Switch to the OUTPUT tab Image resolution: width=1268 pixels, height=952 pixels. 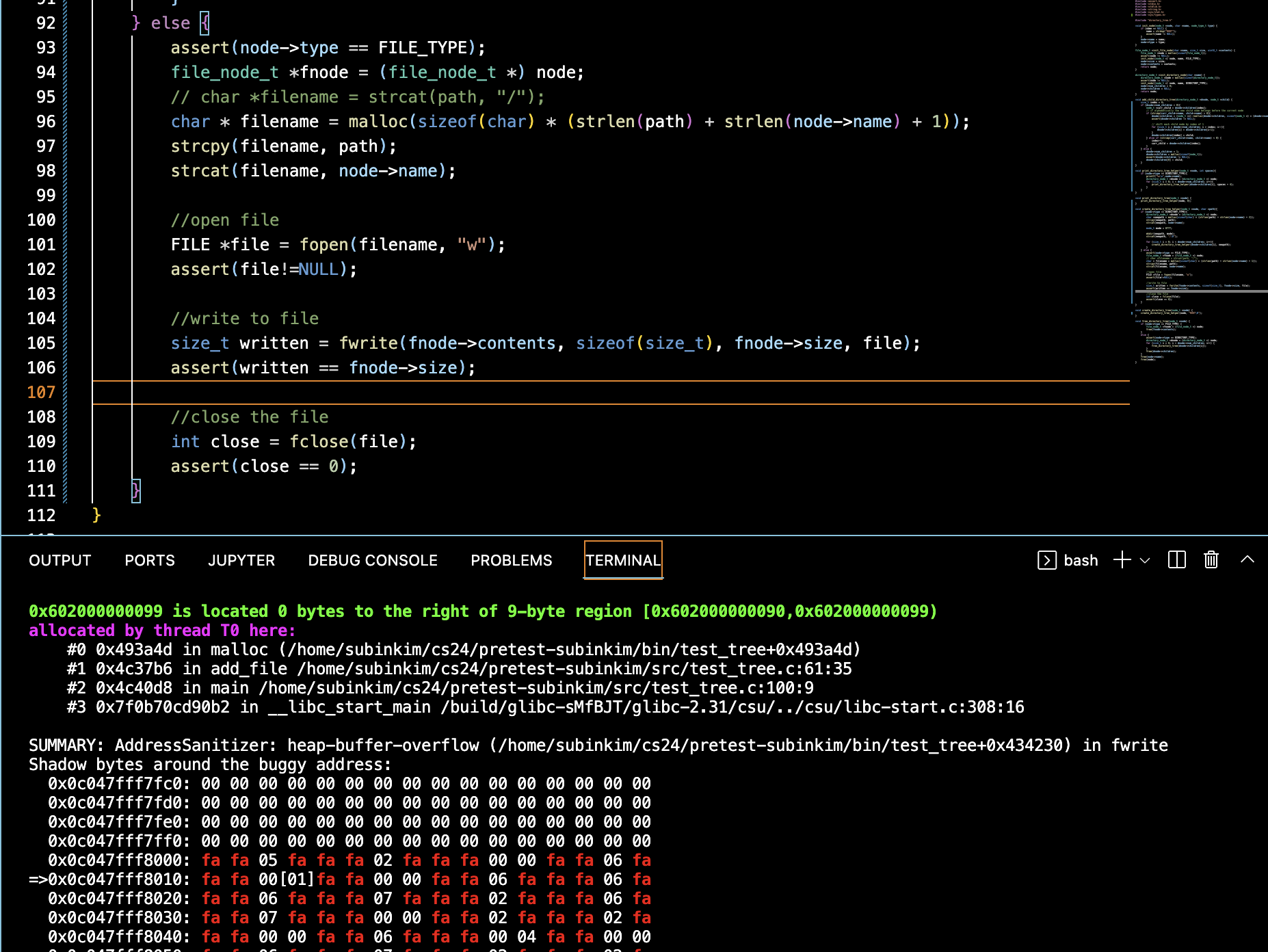click(60, 560)
